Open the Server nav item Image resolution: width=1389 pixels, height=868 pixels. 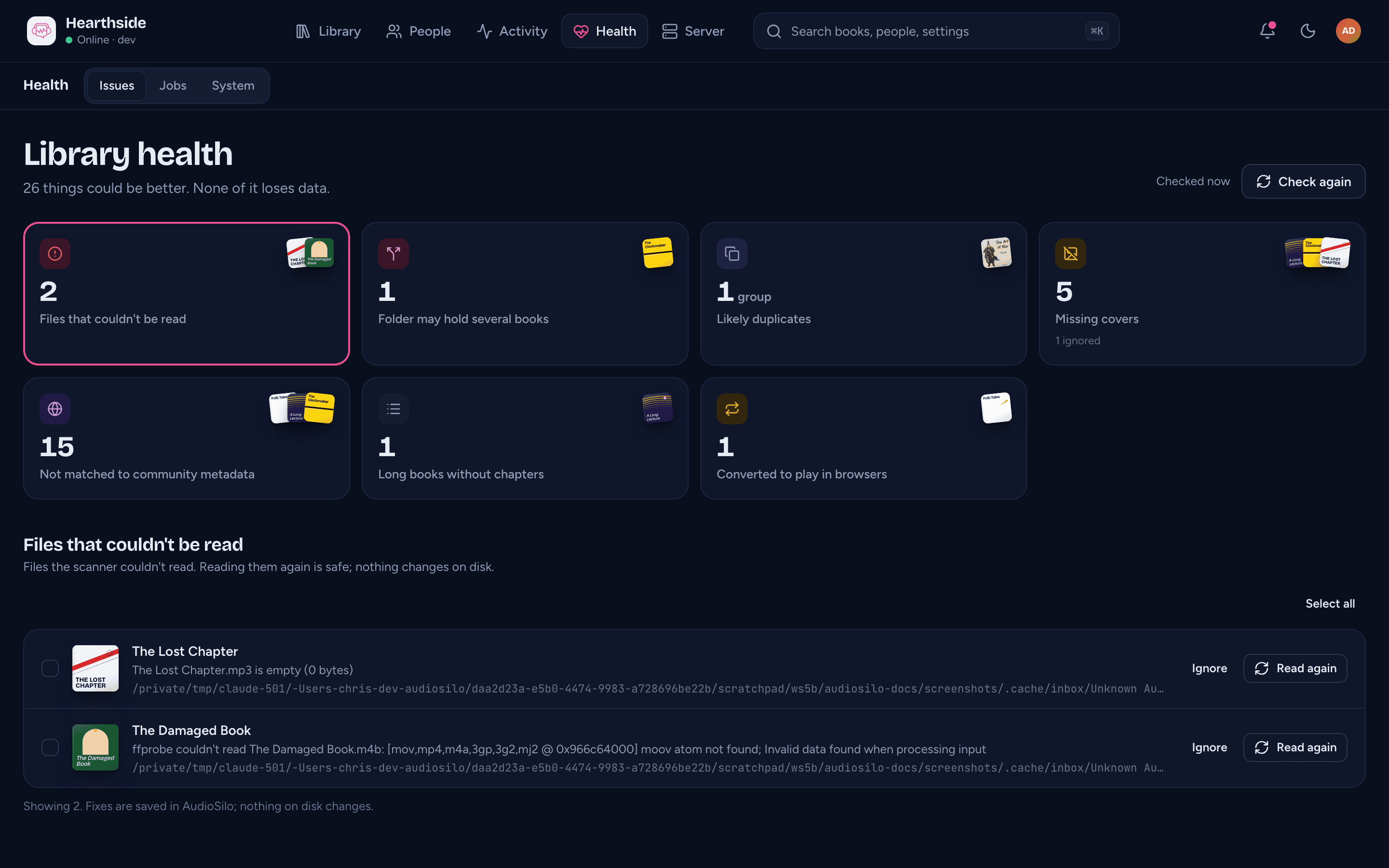click(x=693, y=31)
